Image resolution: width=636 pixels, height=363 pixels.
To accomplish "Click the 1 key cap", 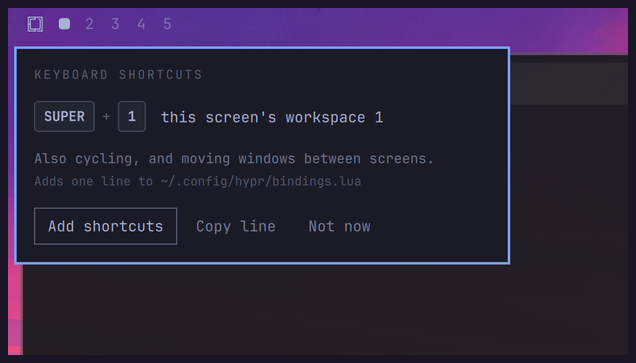I will (x=132, y=116).
